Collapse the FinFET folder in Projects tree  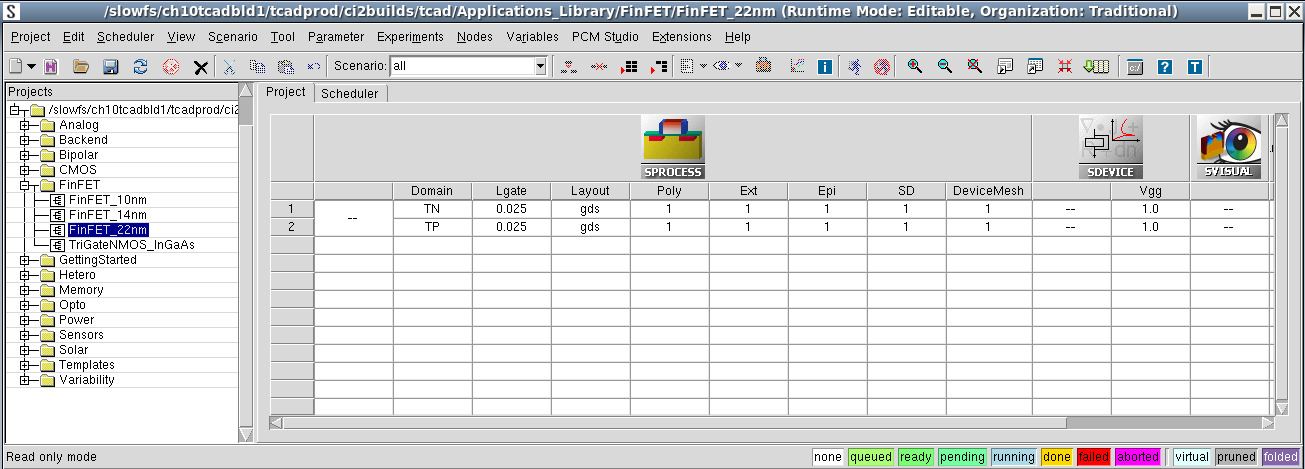click(x=25, y=185)
